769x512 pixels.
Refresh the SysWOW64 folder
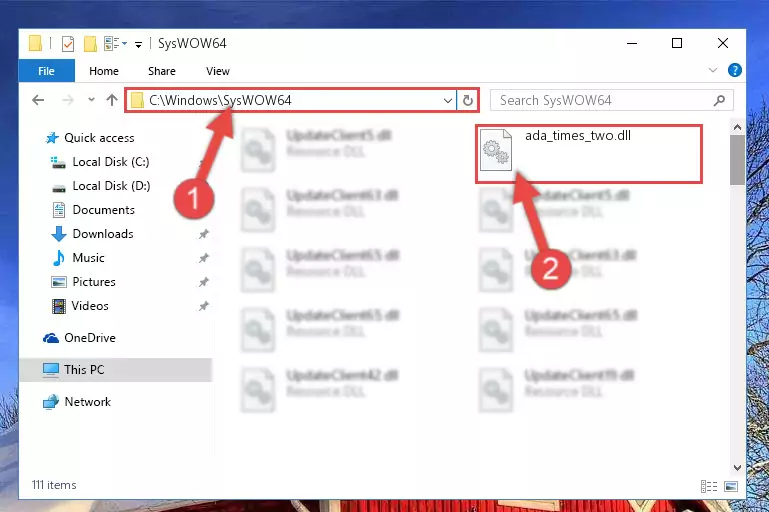pyautogui.click(x=467, y=101)
